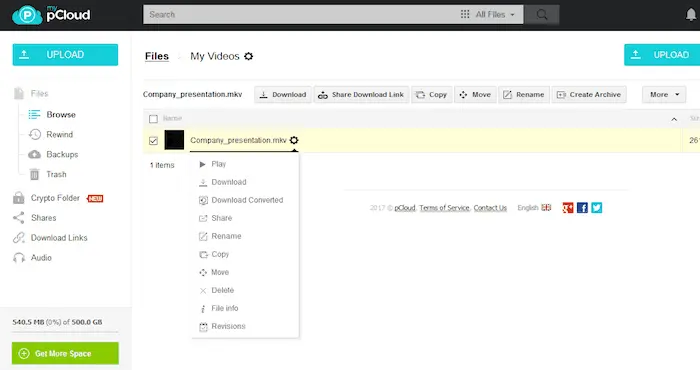Open the All Files search filter dropdown
Screen dimensions: 700x370
tap(488, 15)
